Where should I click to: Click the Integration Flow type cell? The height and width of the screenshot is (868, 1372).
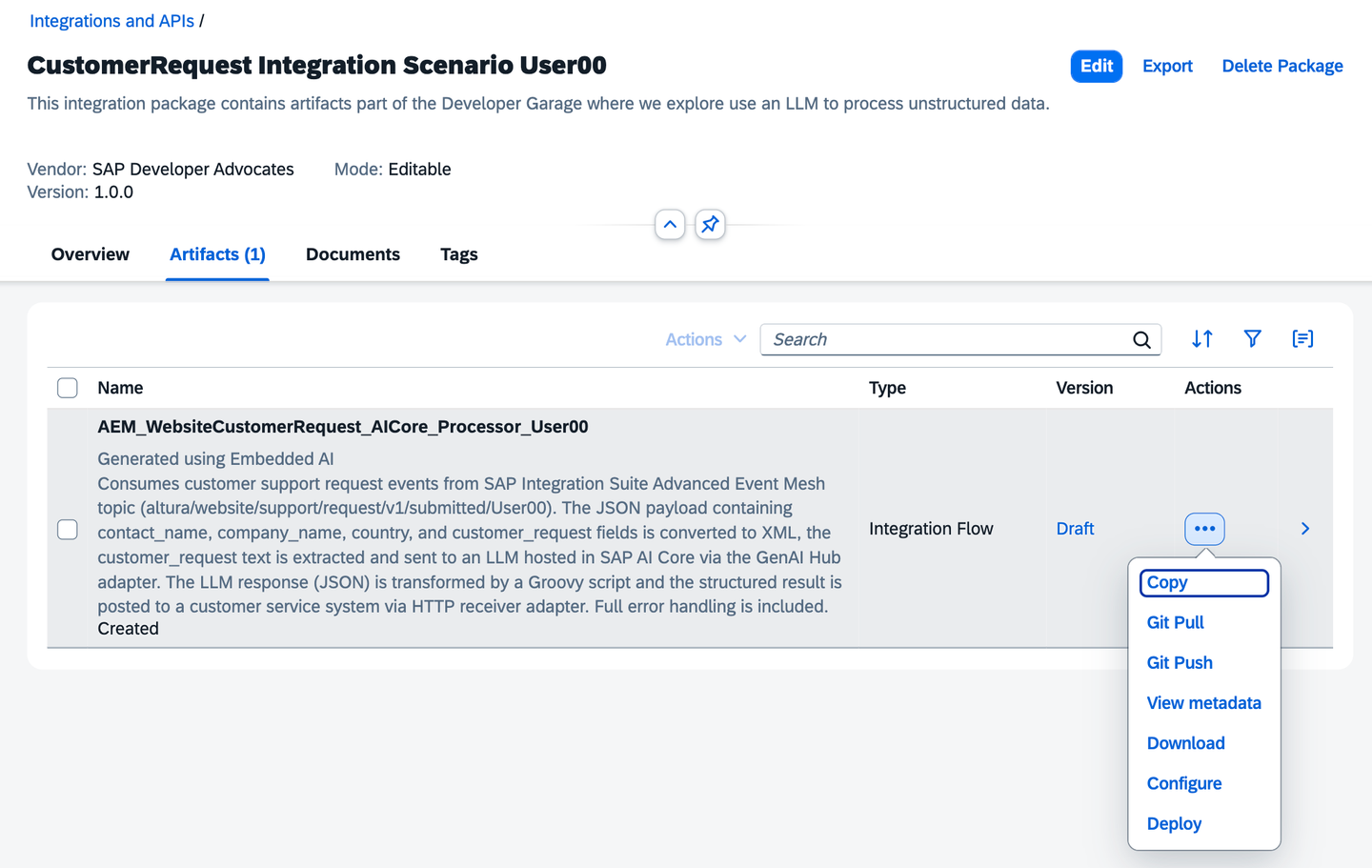tap(931, 529)
